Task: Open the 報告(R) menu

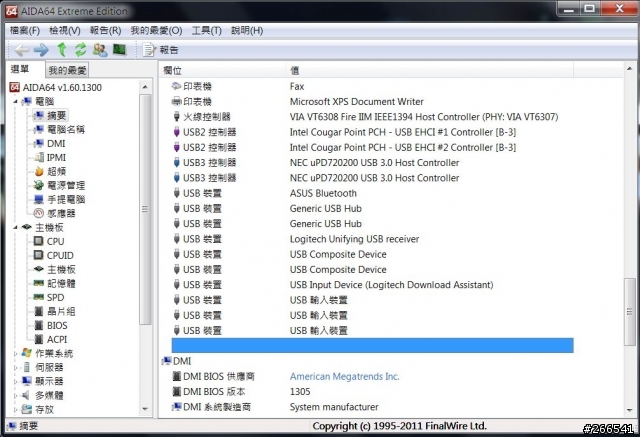Action: 106,31
